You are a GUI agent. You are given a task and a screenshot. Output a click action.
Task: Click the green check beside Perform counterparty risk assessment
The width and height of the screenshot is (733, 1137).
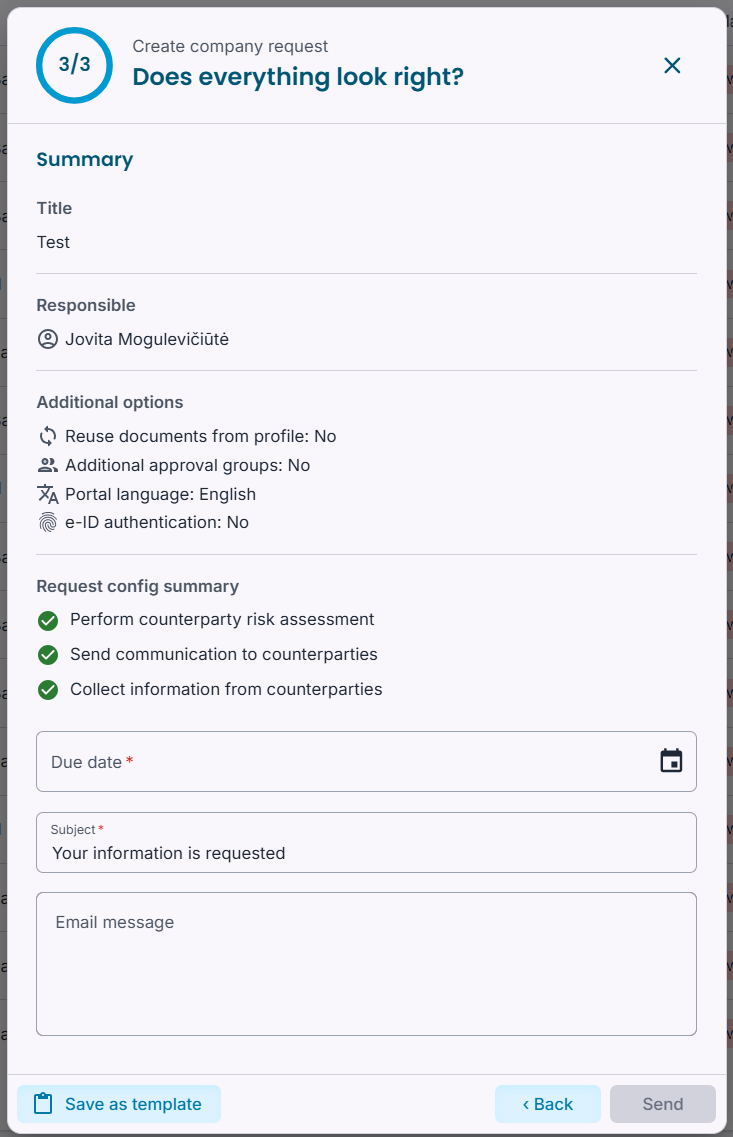(x=48, y=621)
